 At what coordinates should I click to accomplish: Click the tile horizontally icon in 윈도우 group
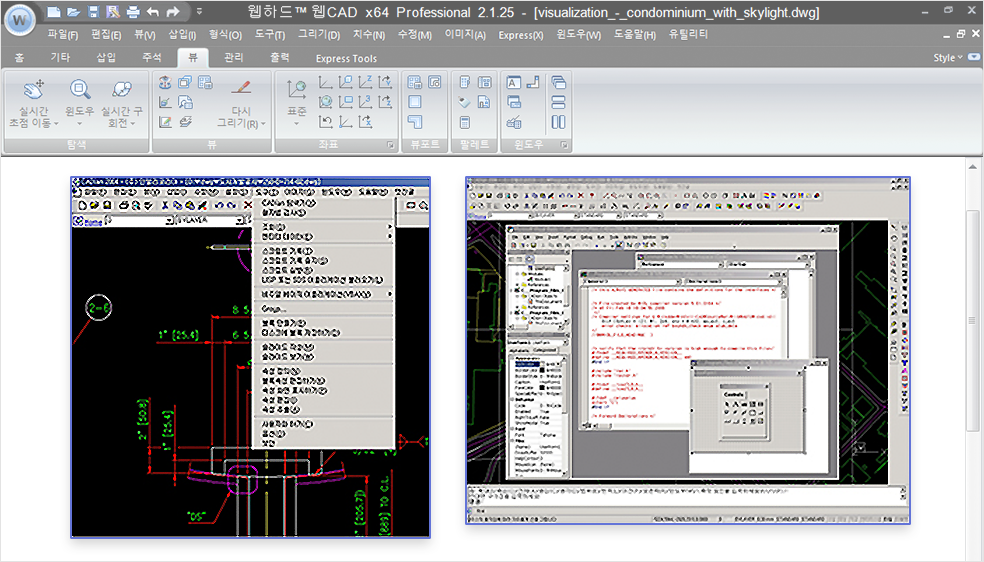point(559,102)
